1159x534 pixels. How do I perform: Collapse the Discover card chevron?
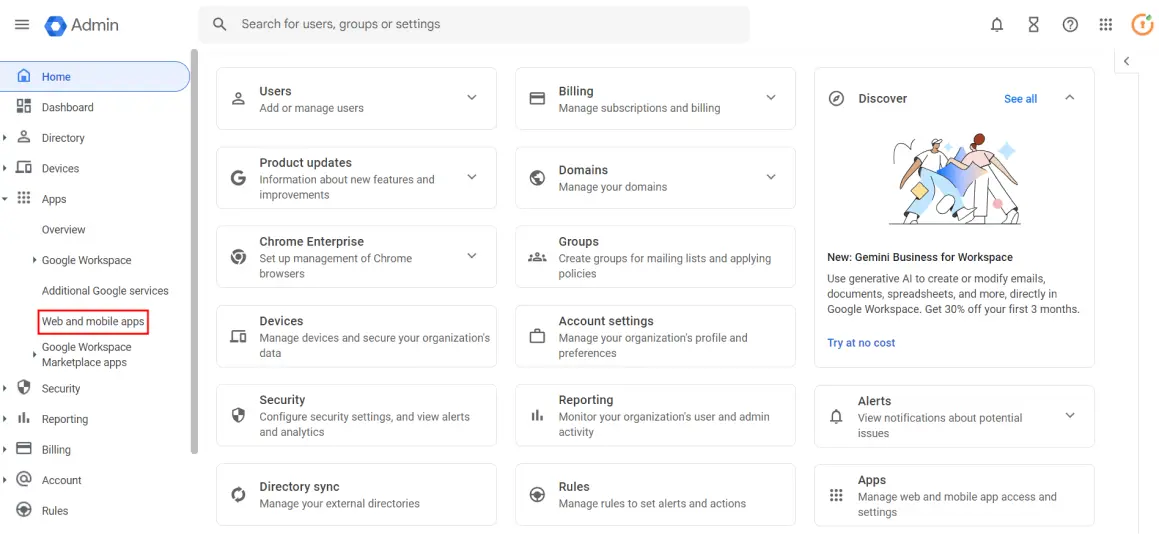[1070, 98]
